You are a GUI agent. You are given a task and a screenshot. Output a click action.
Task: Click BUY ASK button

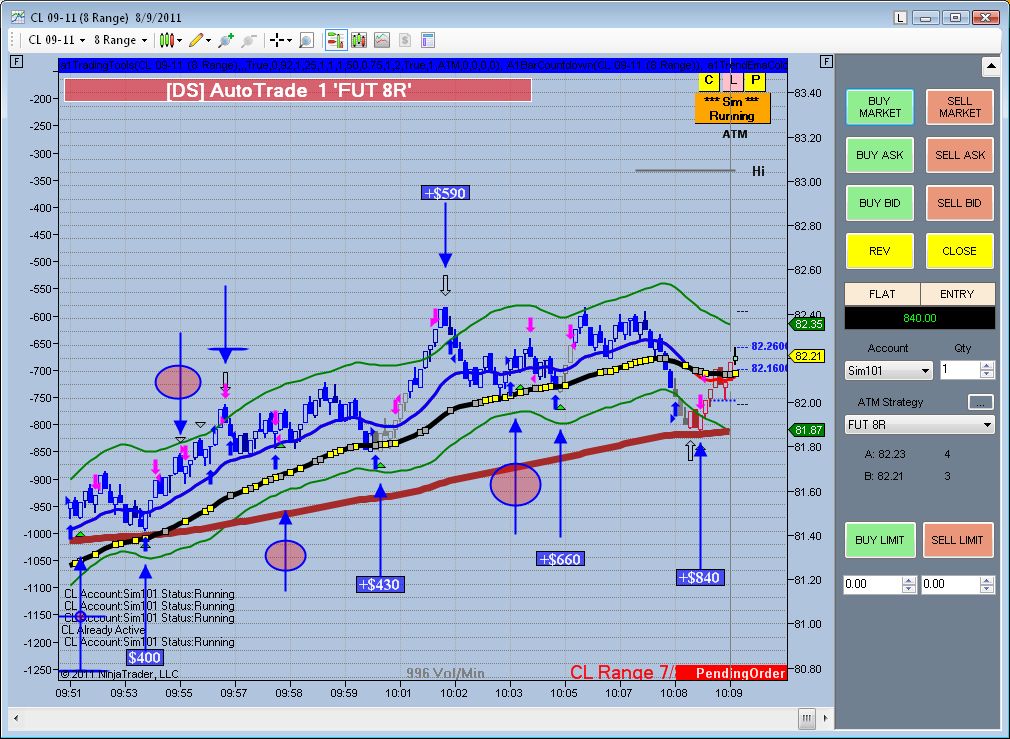click(x=879, y=155)
